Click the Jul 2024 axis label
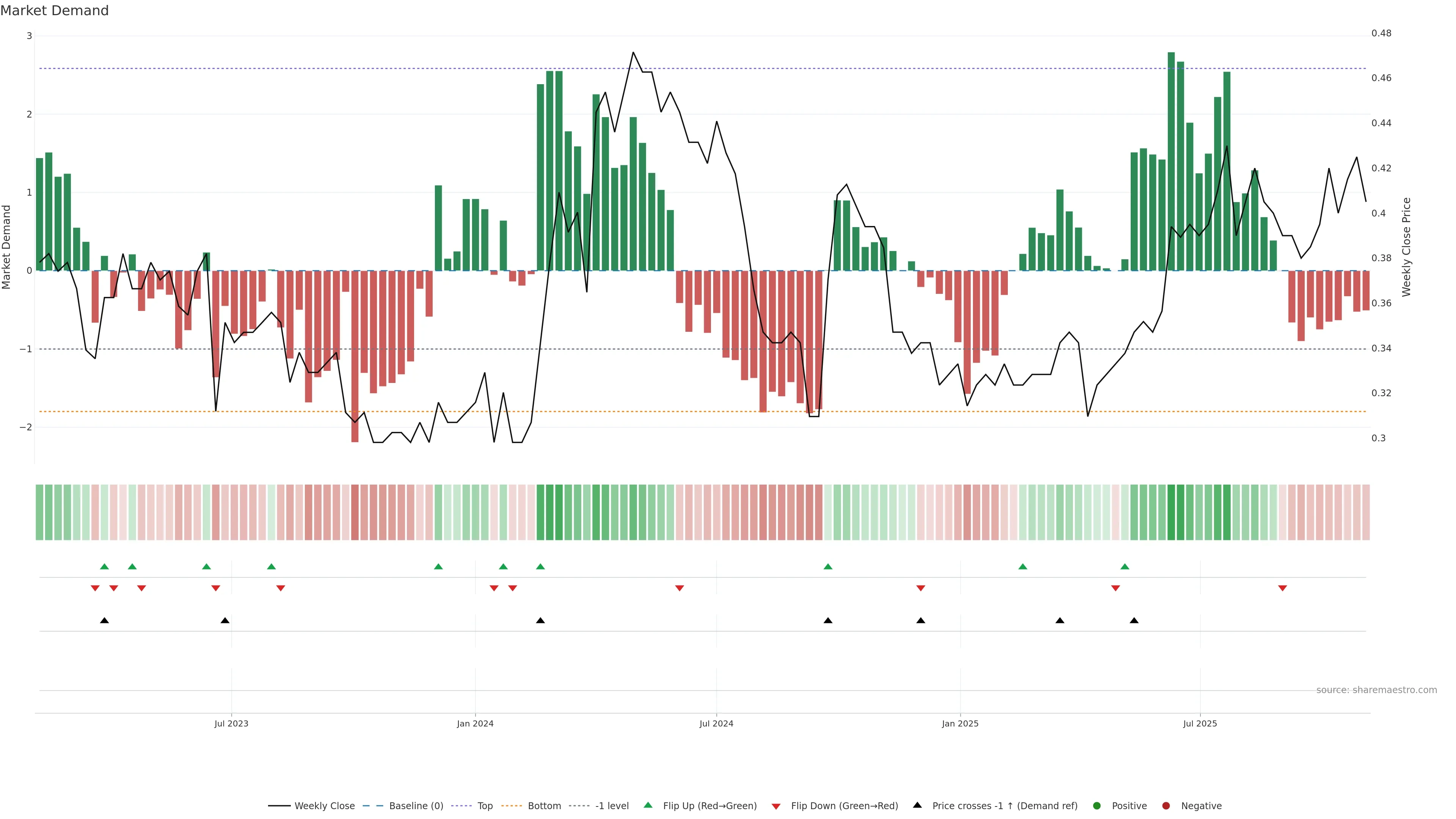The width and height of the screenshot is (1456, 819). pyautogui.click(x=716, y=723)
